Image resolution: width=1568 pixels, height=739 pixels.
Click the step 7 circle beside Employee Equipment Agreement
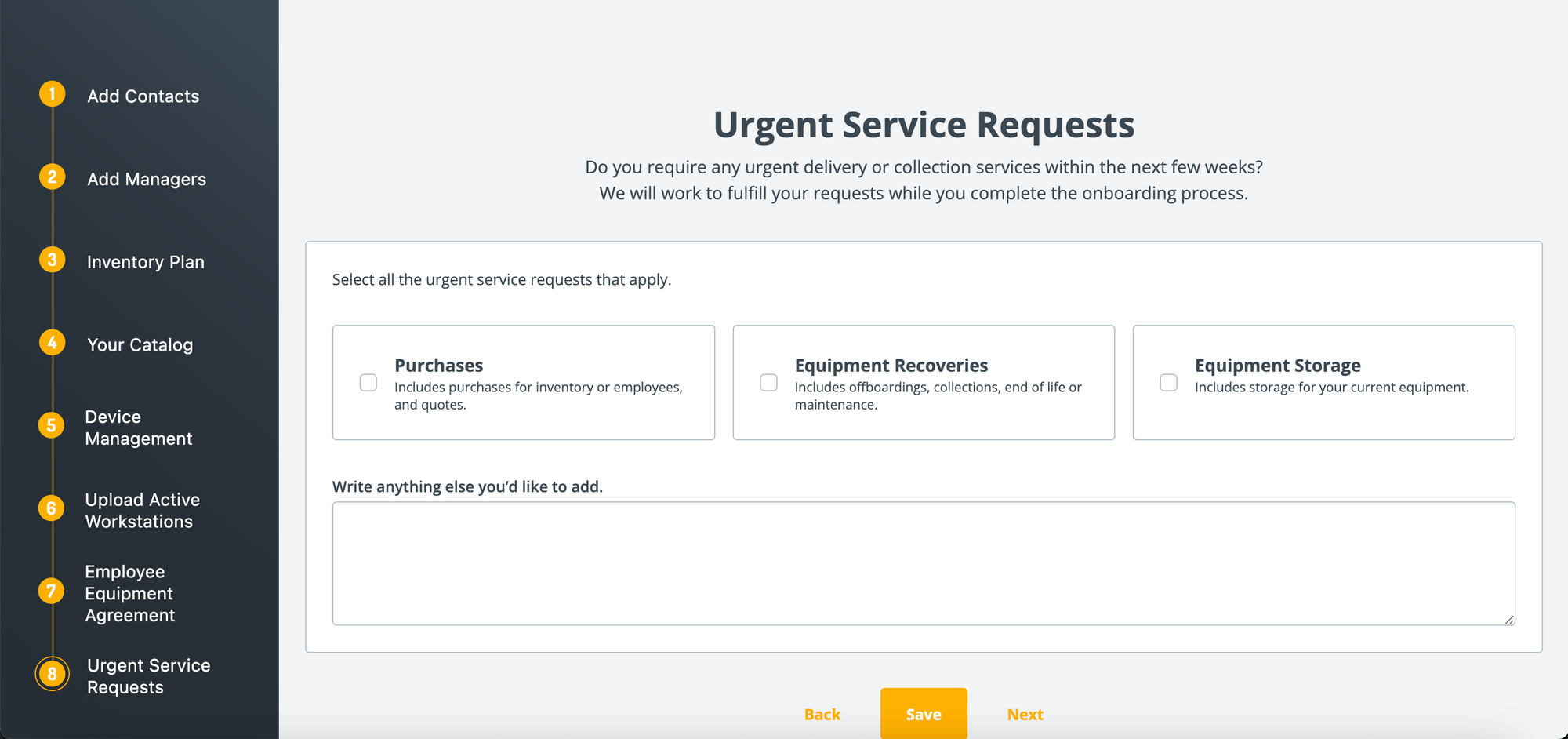[52, 593]
